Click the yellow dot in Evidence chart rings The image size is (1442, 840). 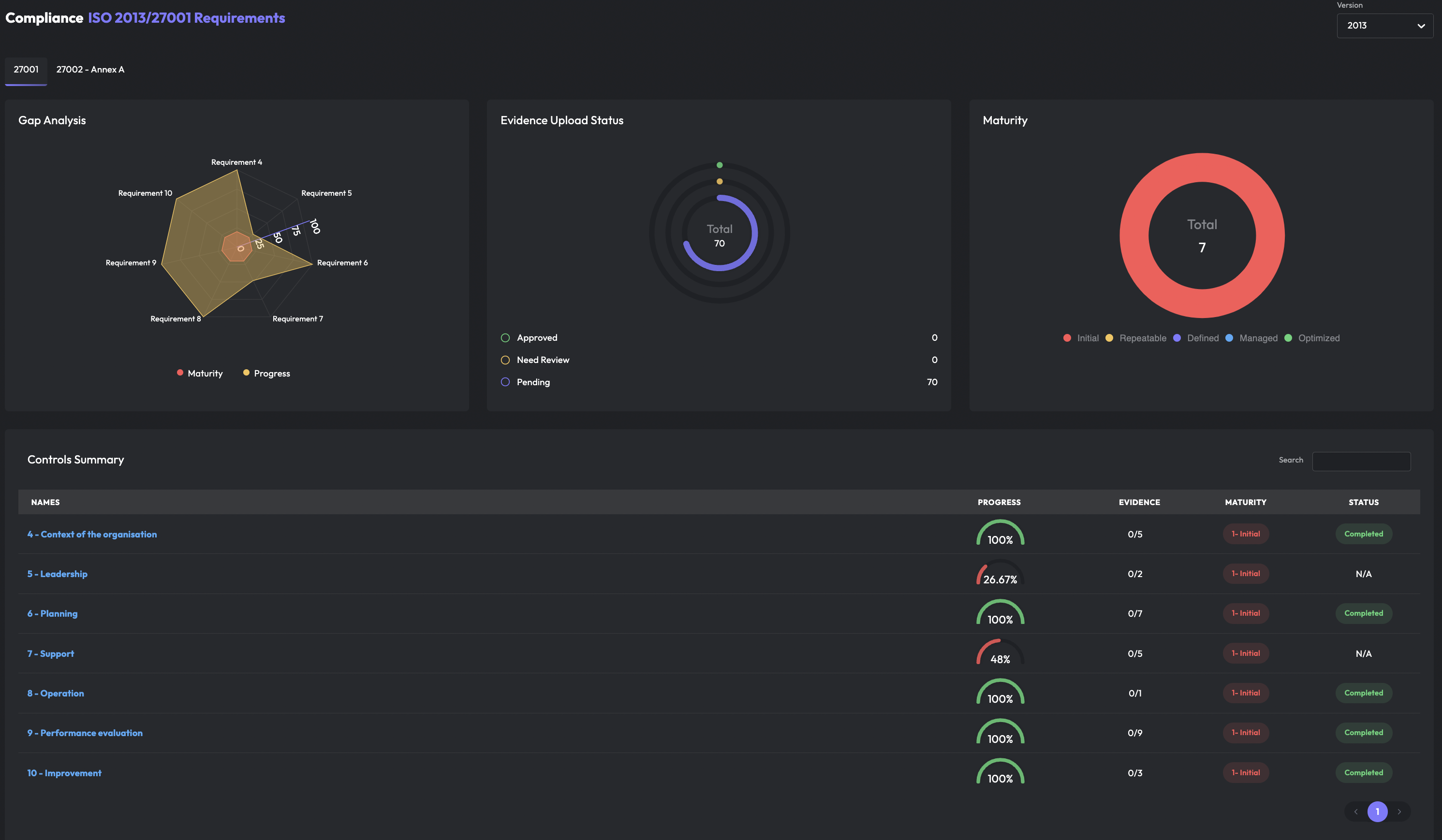point(719,182)
